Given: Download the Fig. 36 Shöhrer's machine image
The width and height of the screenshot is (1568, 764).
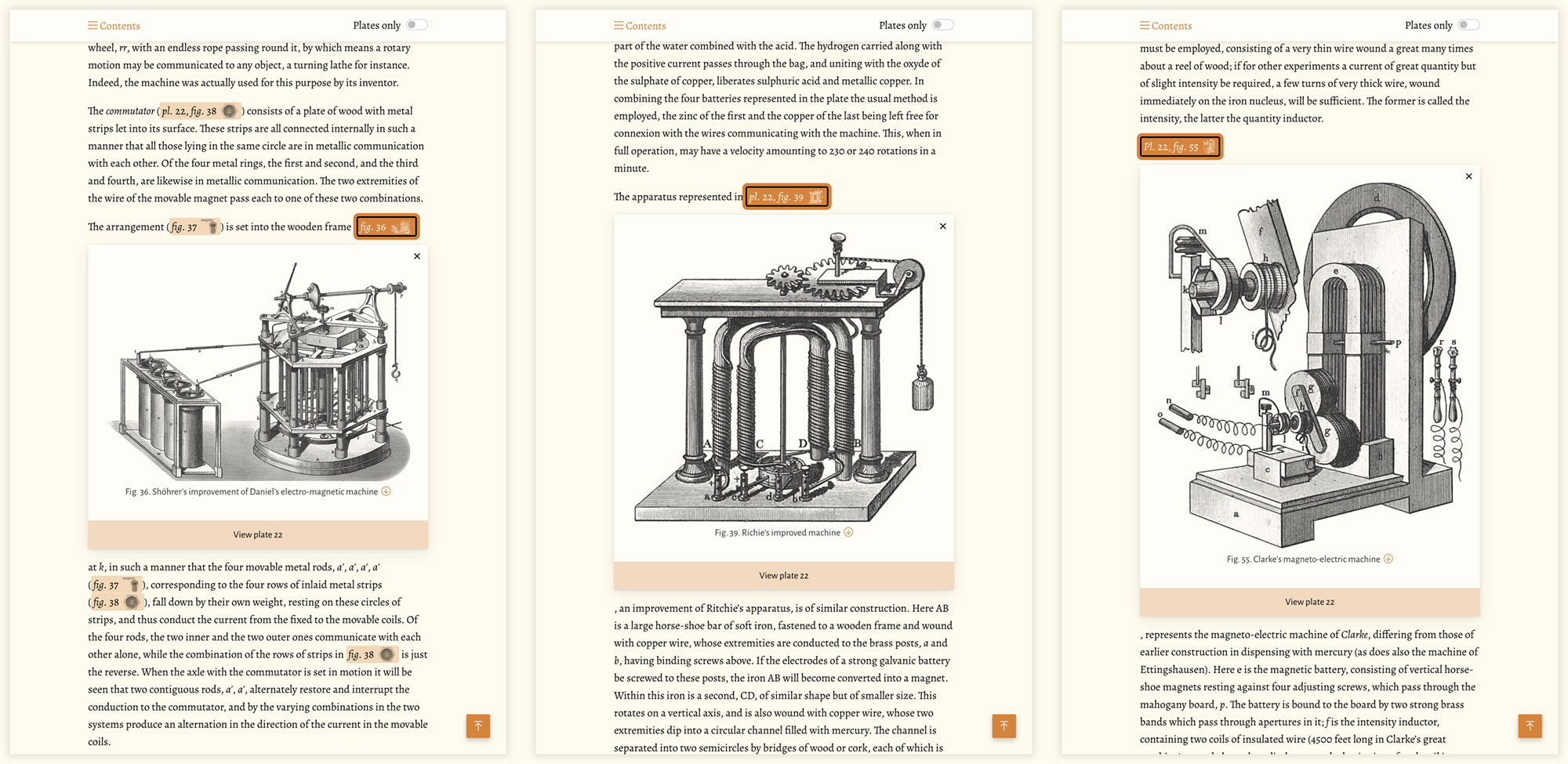Looking at the screenshot, I should click(x=386, y=491).
